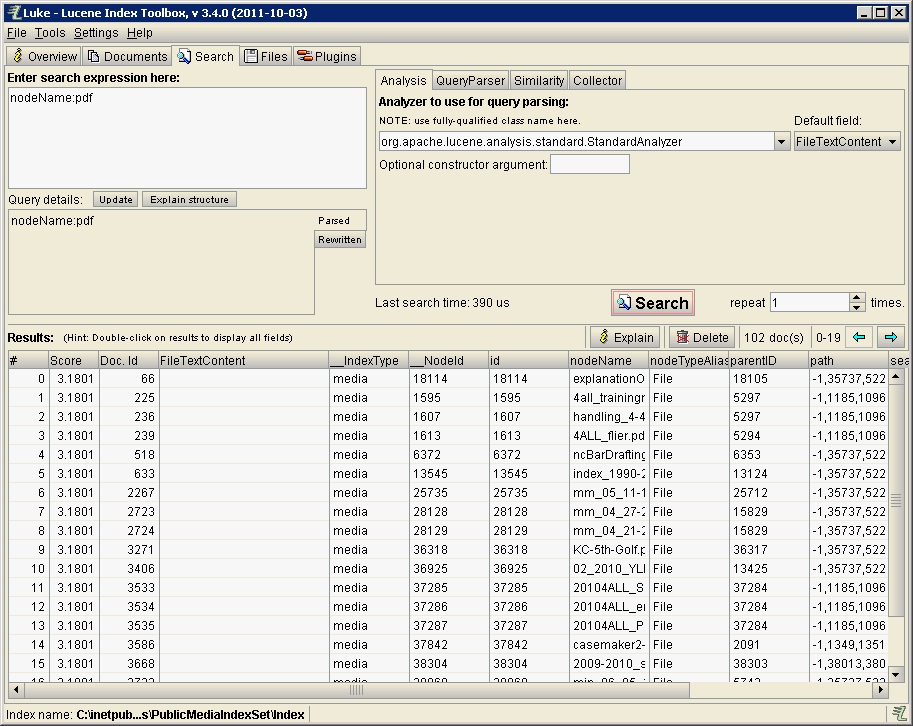This screenshot has width=913, height=726.
Task: Click the vertical scrollbar thumb of results
Action: pos(896,499)
